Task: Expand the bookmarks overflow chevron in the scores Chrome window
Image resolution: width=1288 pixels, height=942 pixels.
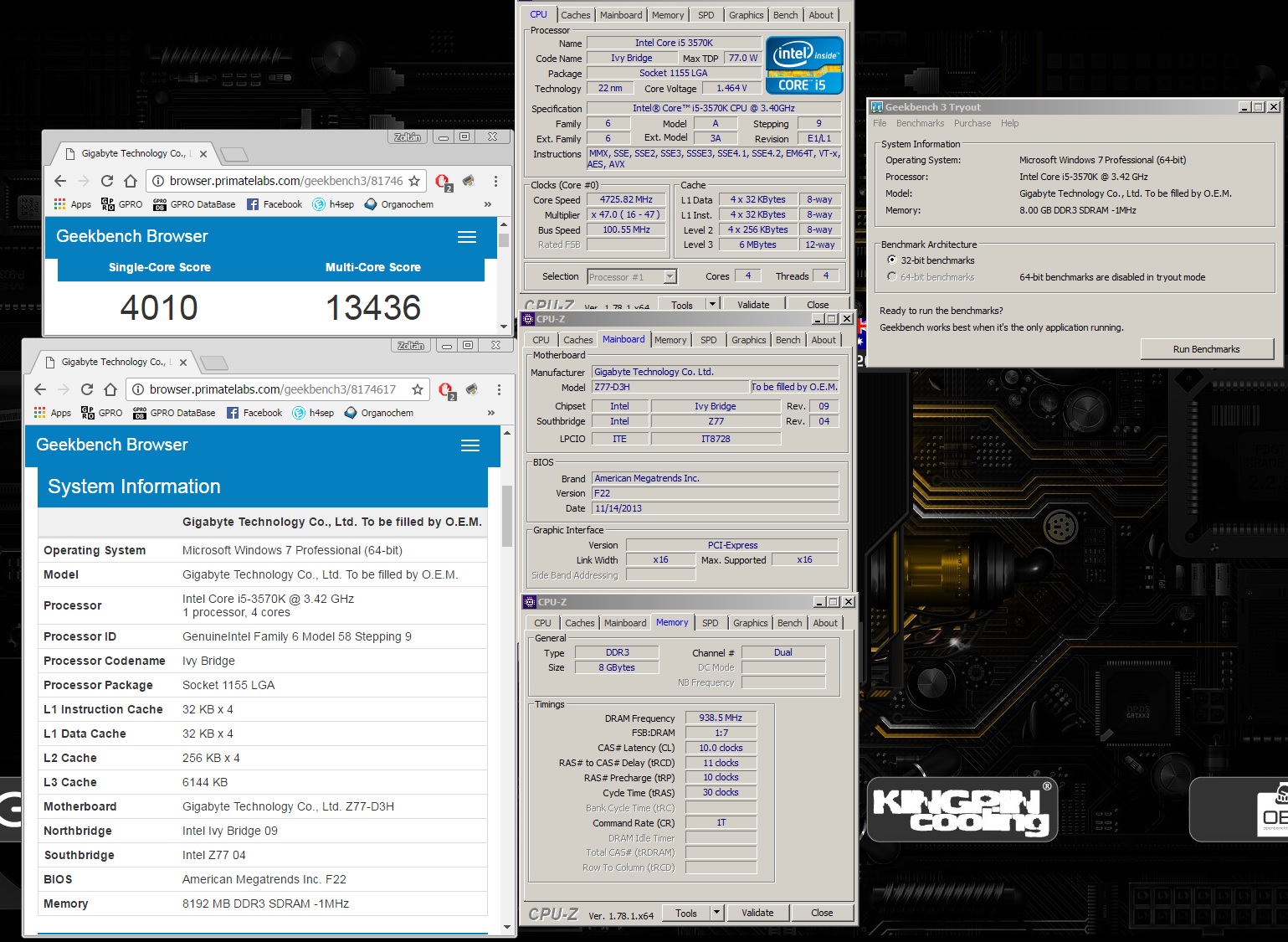Action: tap(488, 204)
